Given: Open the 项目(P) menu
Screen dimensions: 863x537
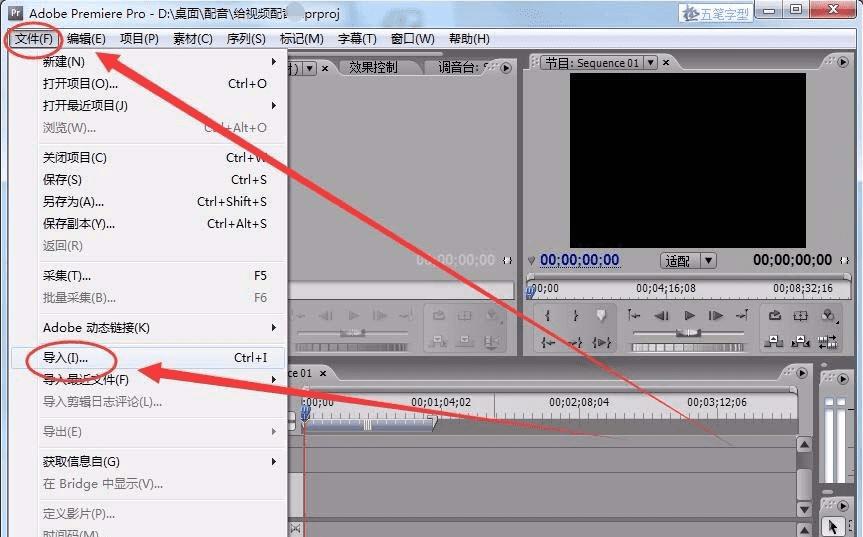Looking at the screenshot, I should [139, 39].
